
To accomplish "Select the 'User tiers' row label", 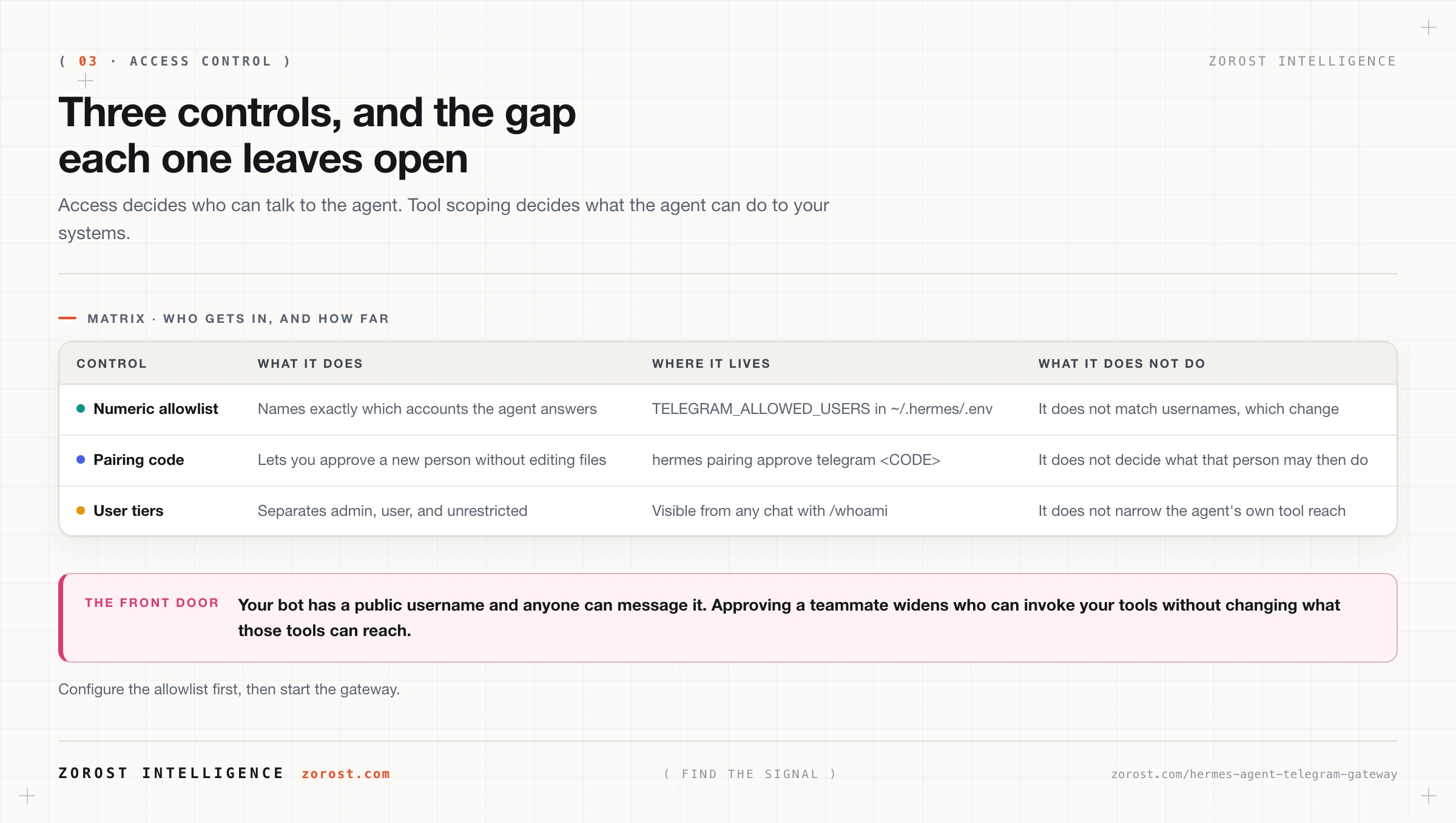I will coord(128,510).
